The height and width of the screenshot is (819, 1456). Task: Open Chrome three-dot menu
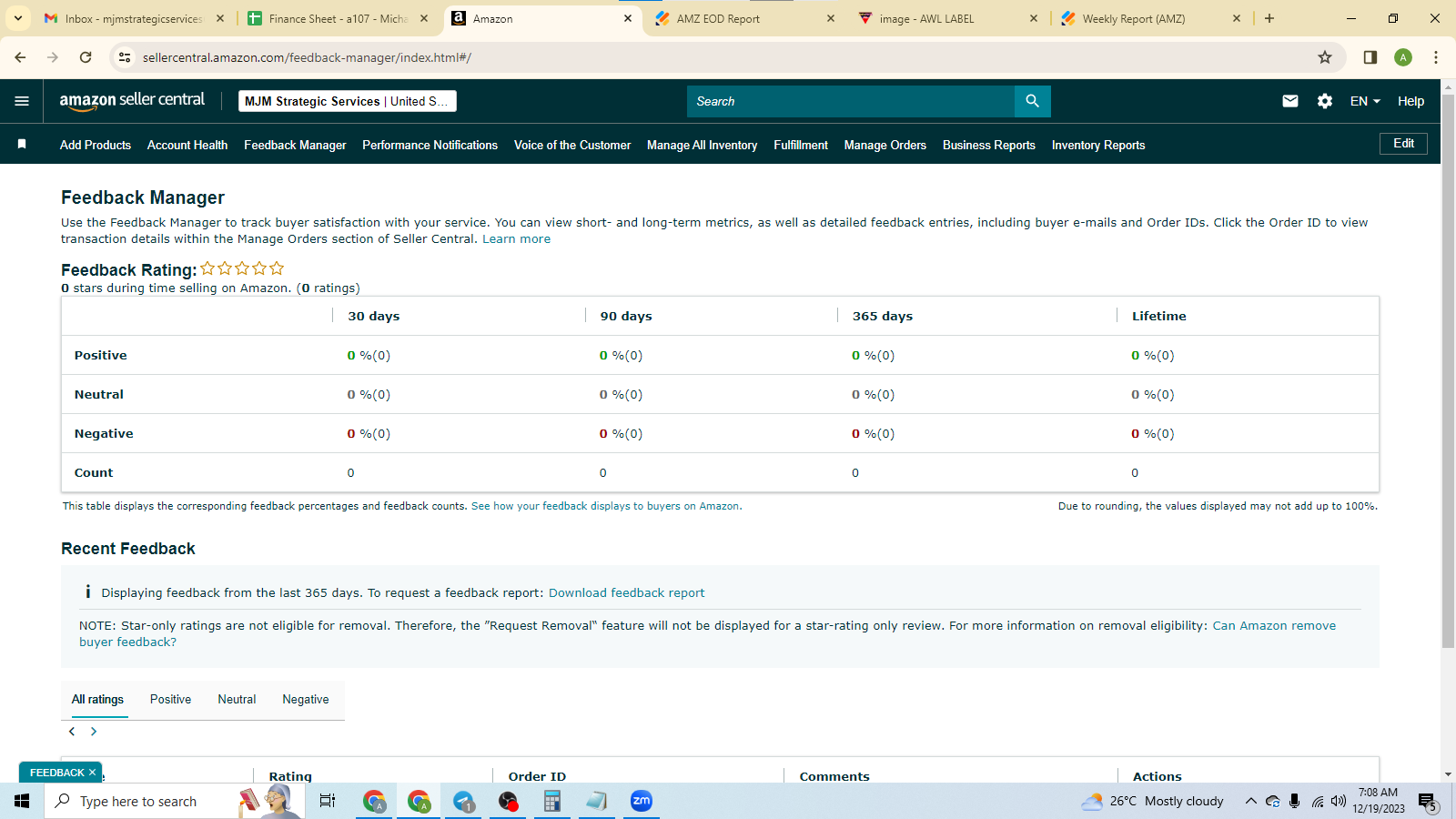pyautogui.click(x=1436, y=57)
